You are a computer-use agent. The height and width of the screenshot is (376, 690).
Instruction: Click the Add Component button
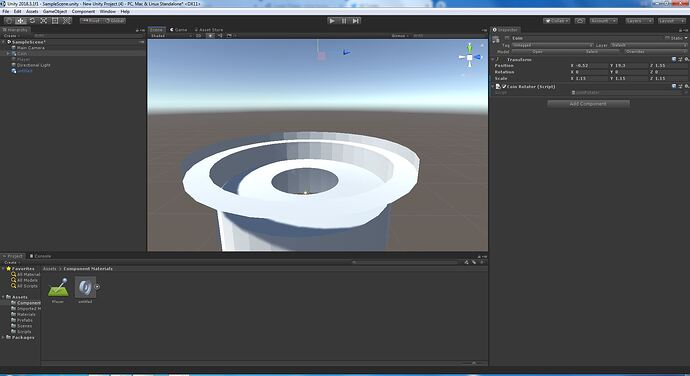588,104
